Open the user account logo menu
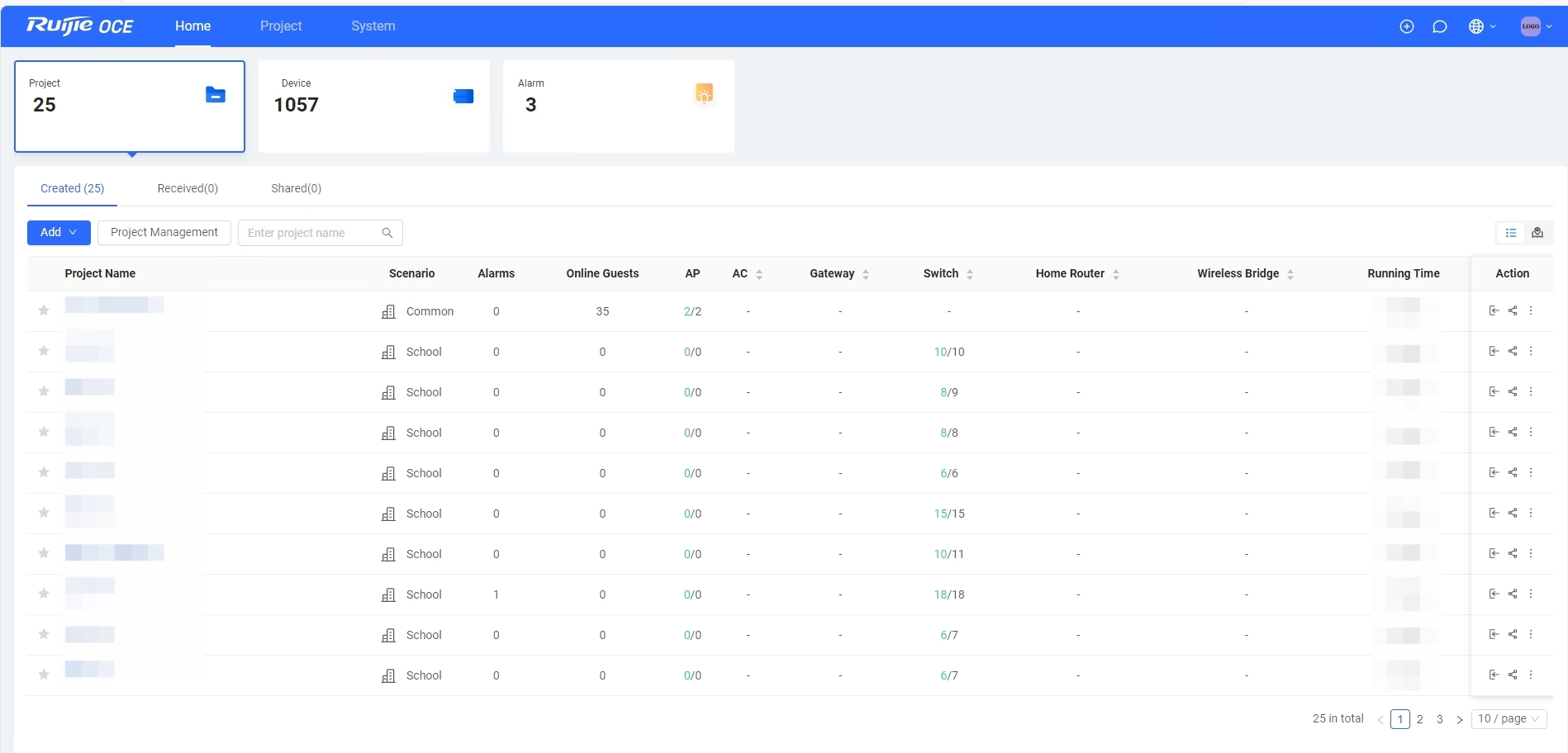Screen dimensions: 1568x753 pyautogui.click(x=1536, y=26)
